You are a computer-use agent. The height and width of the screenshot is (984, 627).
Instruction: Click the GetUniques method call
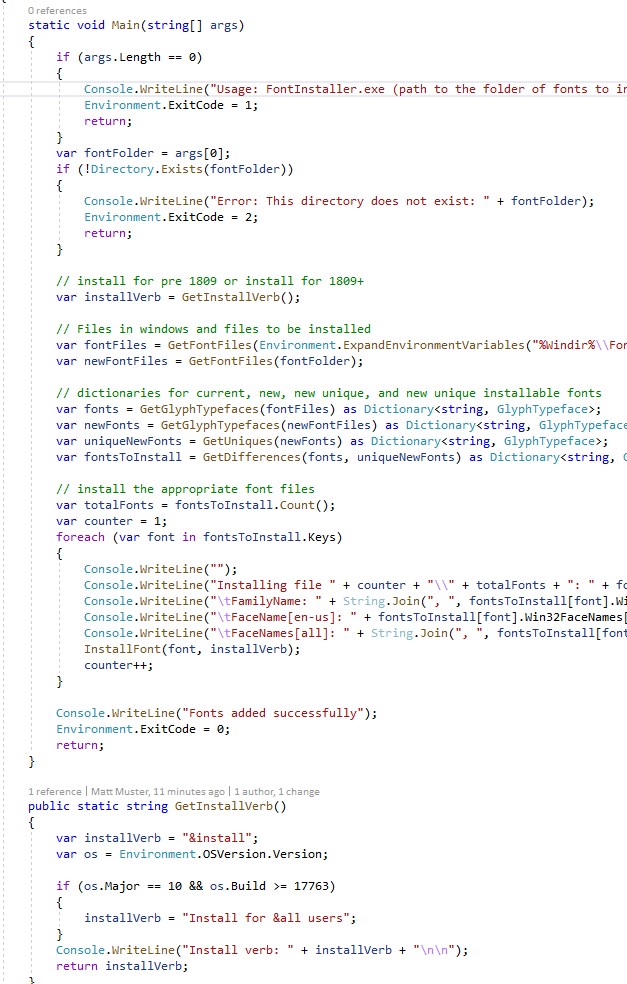point(236,441)
